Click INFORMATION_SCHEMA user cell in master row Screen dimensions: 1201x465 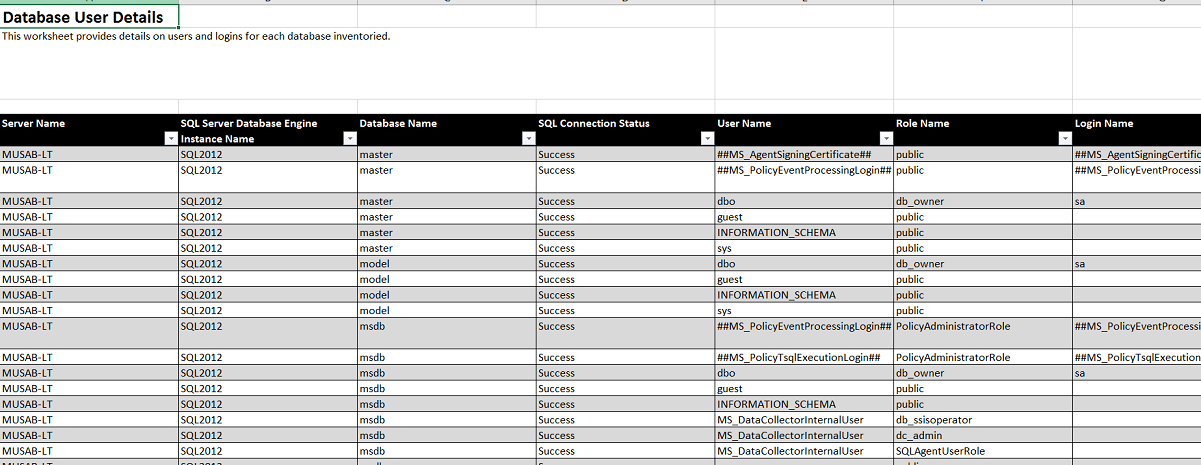pos(805,232)
